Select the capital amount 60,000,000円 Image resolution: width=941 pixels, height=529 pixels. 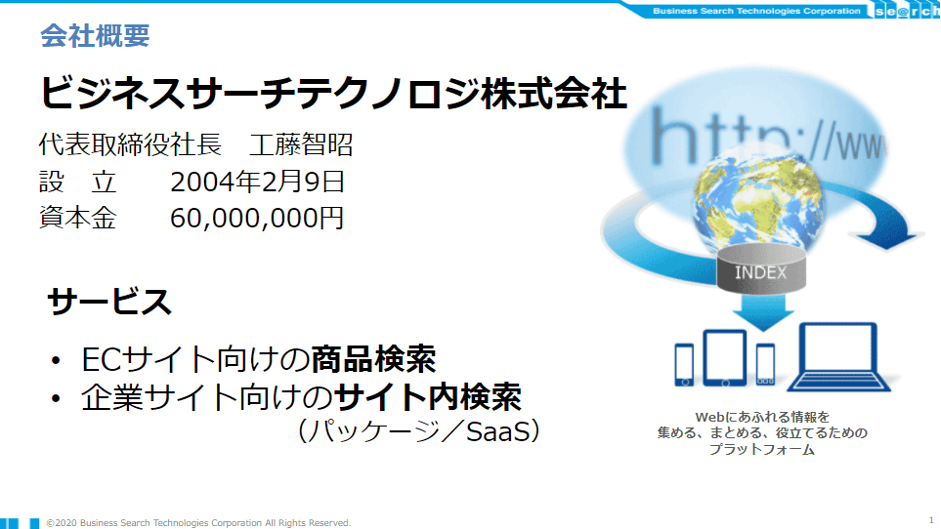257,218
